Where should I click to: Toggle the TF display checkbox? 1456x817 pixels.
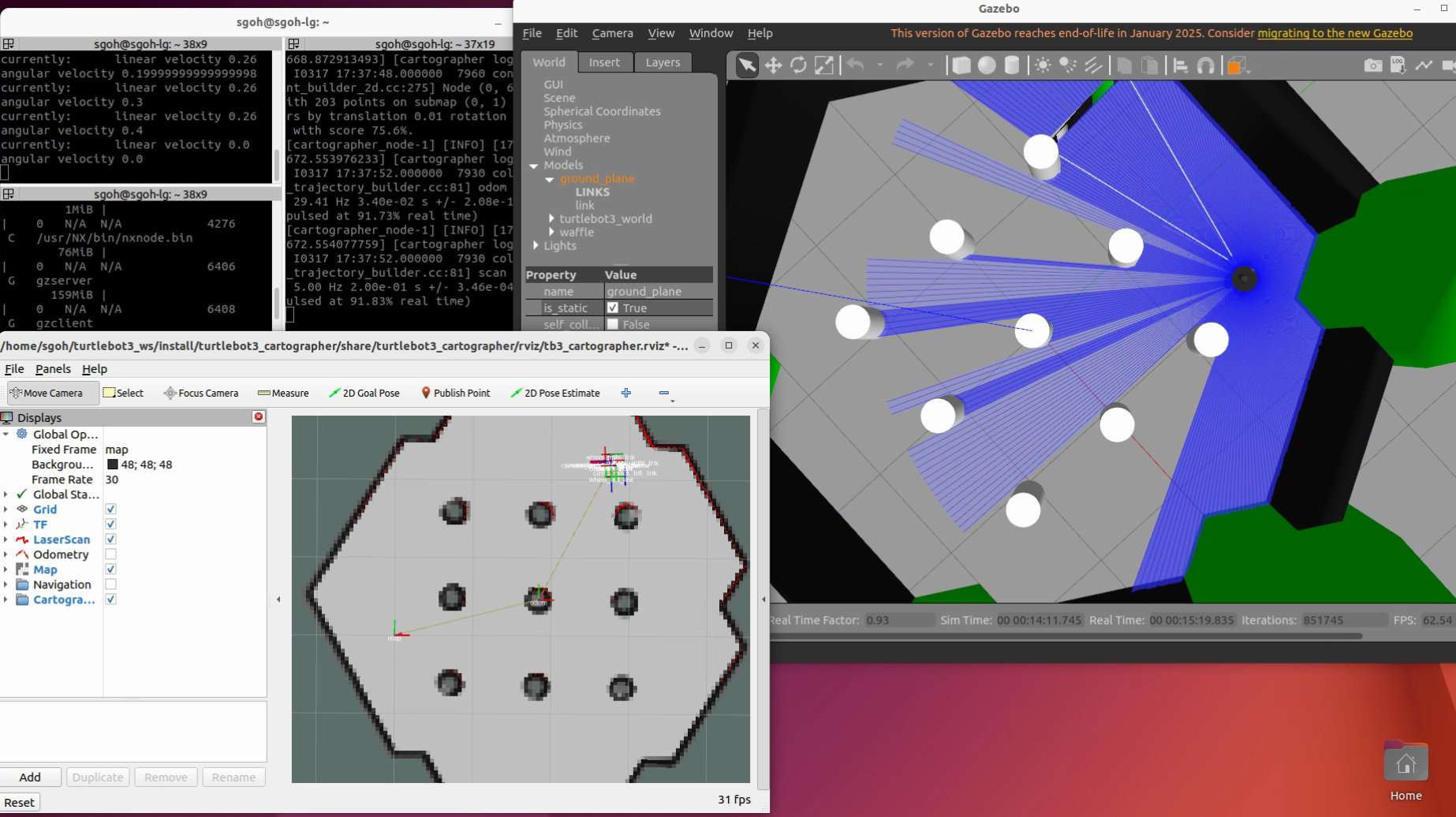[110, 524]
